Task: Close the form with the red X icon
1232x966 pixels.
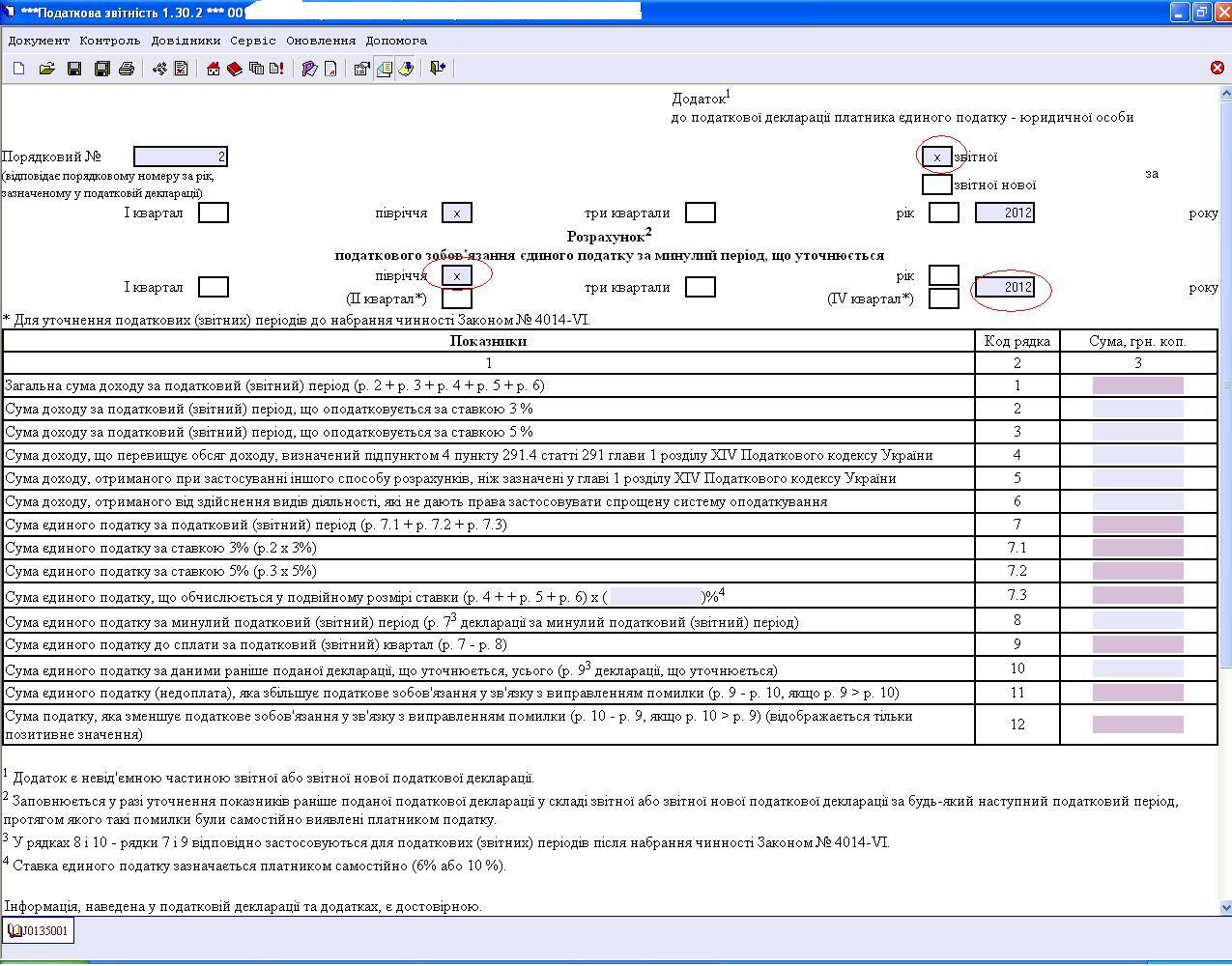Action: tap(1217, 68)
